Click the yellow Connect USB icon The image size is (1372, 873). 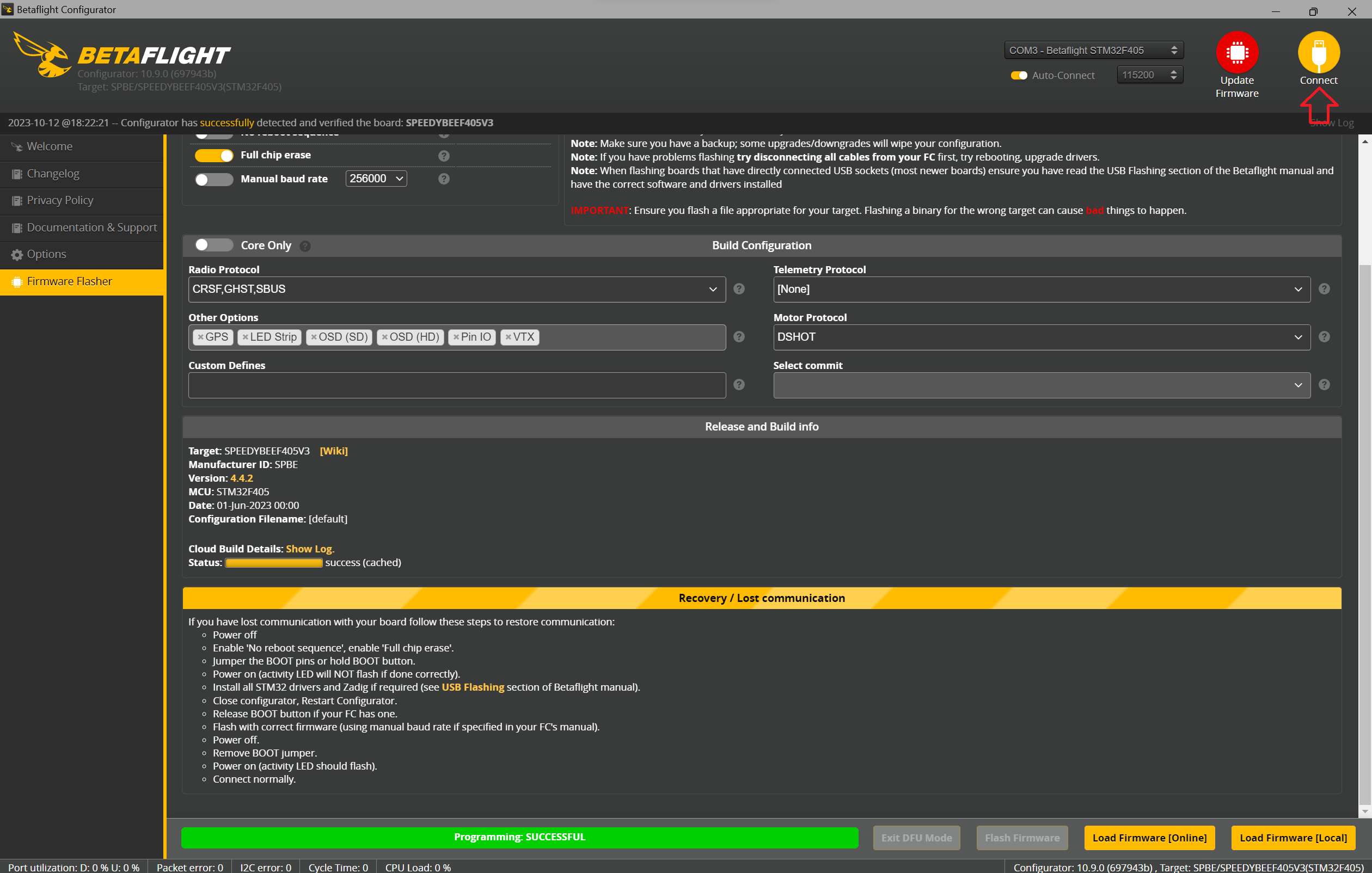[x=1318, y=52]
